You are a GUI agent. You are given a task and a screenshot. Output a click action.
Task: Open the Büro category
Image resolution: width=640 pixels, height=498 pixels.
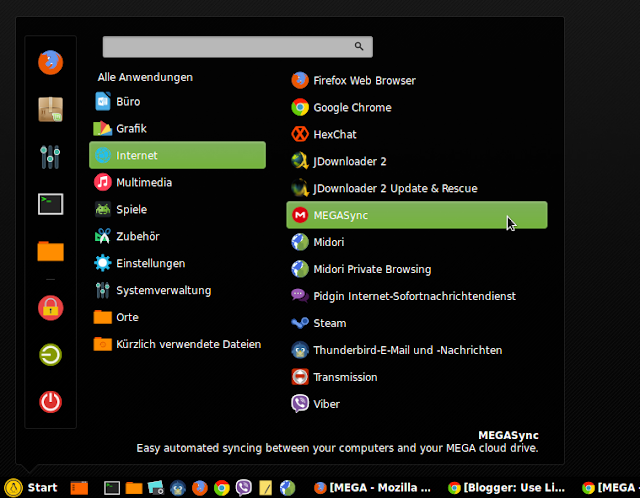178,102
